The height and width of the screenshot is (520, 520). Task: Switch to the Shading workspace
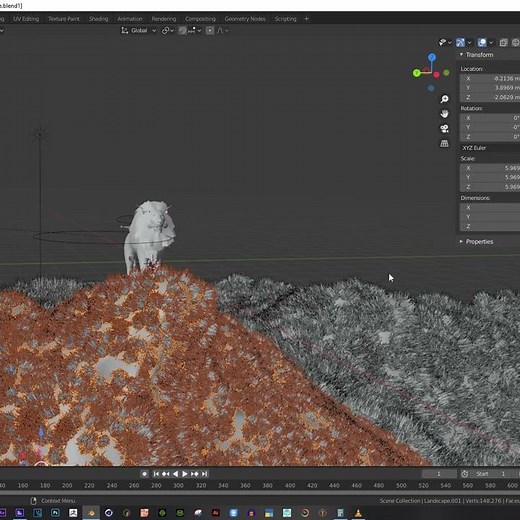tap(98, 19)
